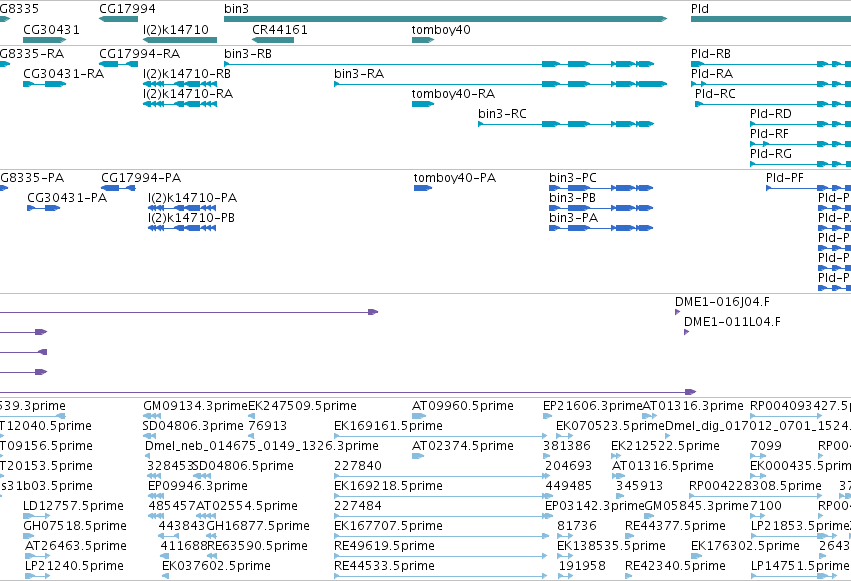Click EST EP03142.3prime
The width and height of the screenshot is (851, 581).
[549, 516]
